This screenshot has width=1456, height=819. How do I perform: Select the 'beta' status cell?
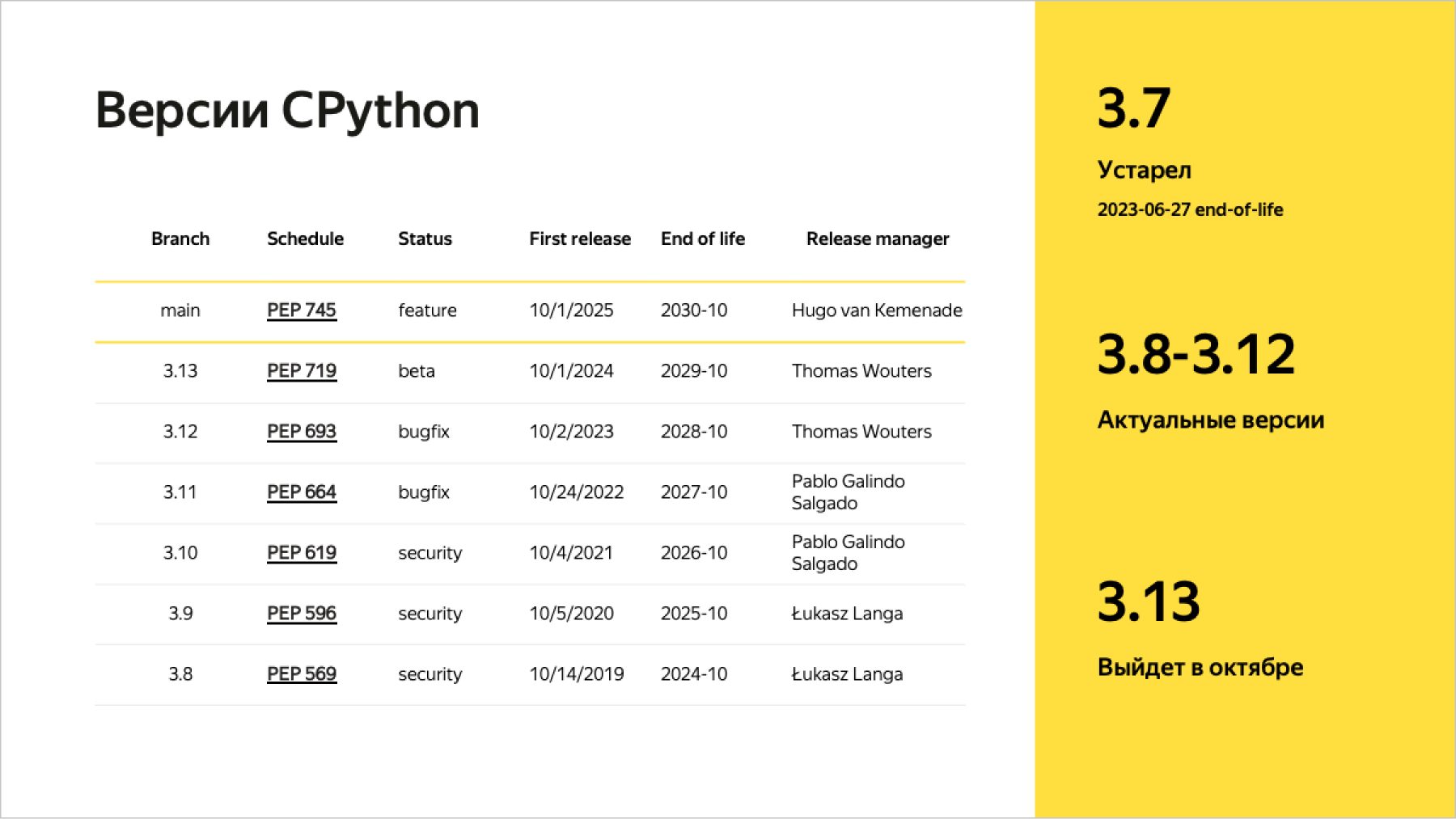417,371
